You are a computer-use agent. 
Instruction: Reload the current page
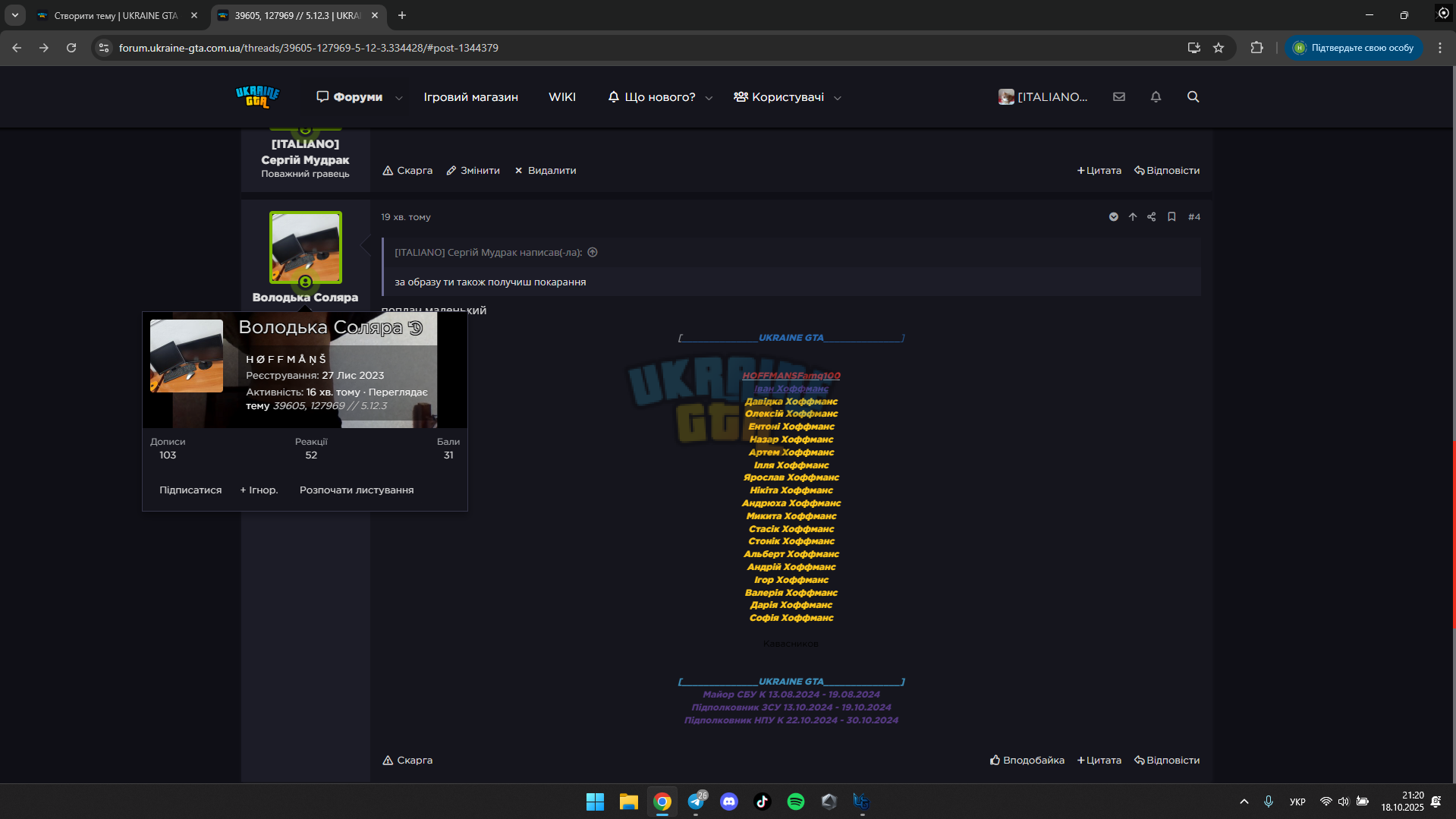(x=71, y=48)
